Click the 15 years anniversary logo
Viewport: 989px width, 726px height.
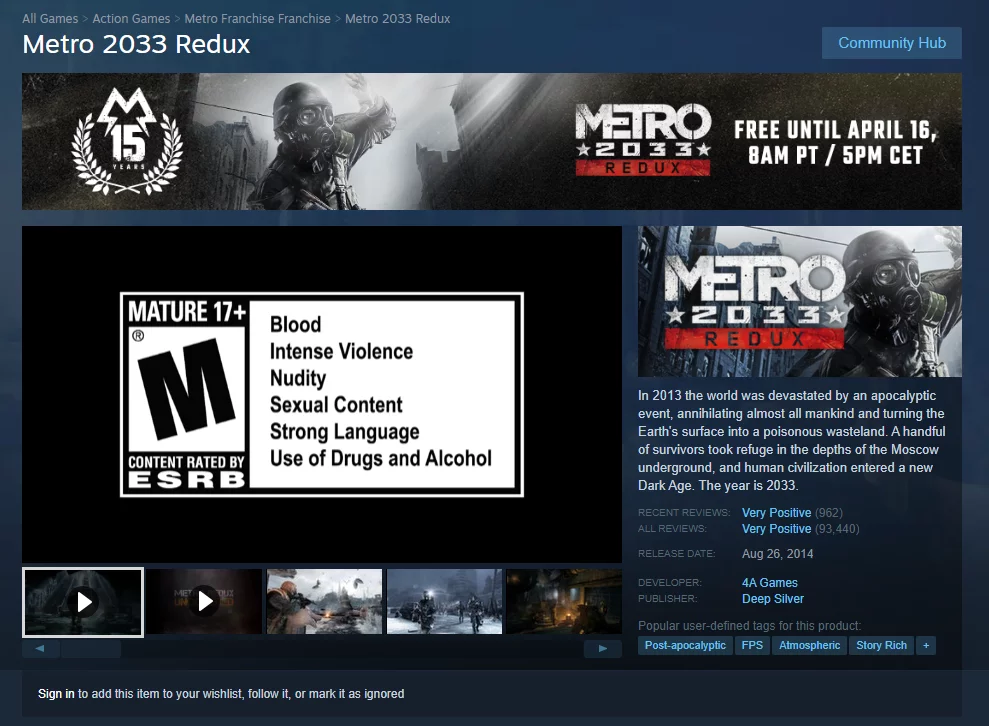pyautogui.click(x=127, y=141)
